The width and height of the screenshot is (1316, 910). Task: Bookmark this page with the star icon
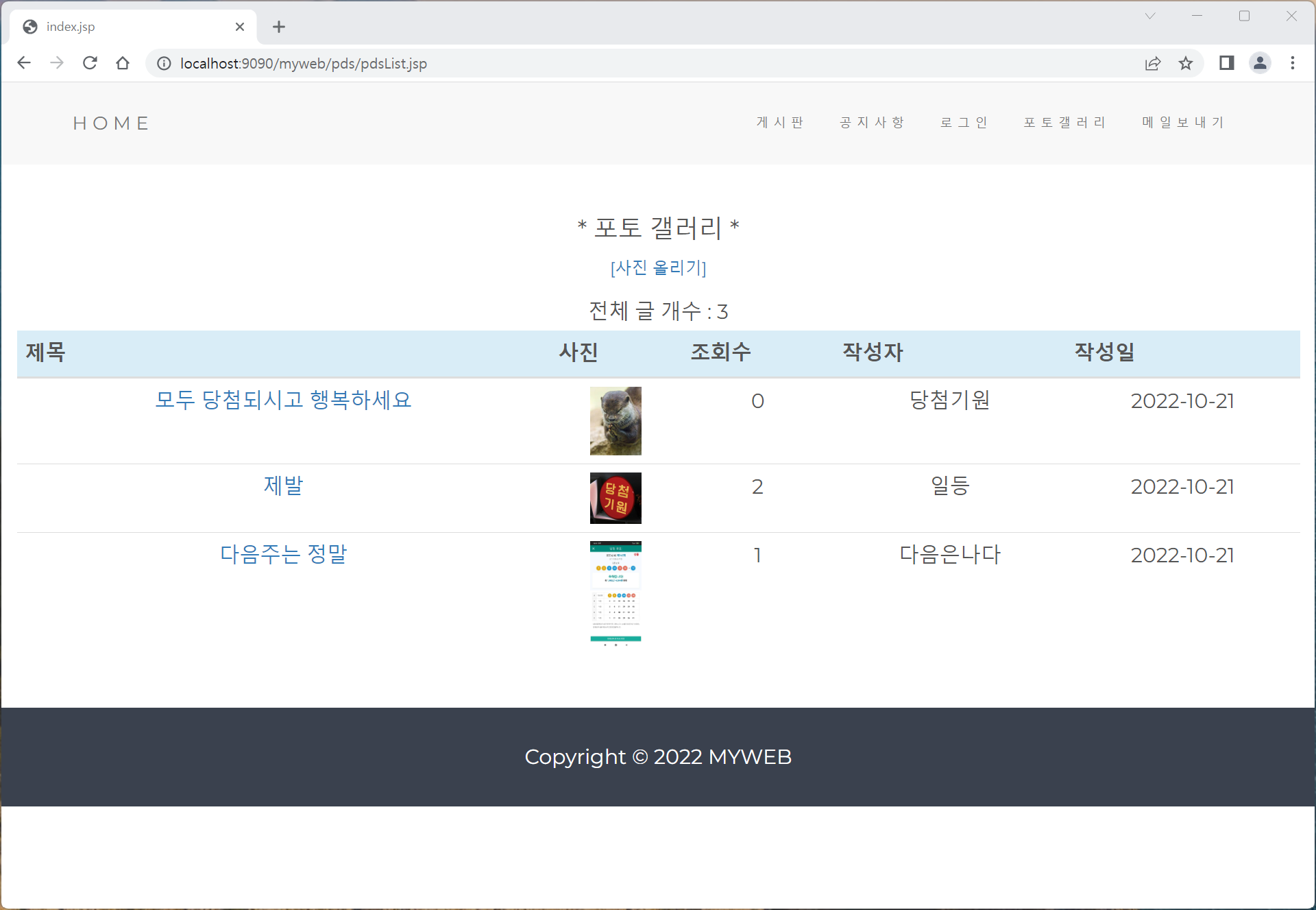(1186, 63)
